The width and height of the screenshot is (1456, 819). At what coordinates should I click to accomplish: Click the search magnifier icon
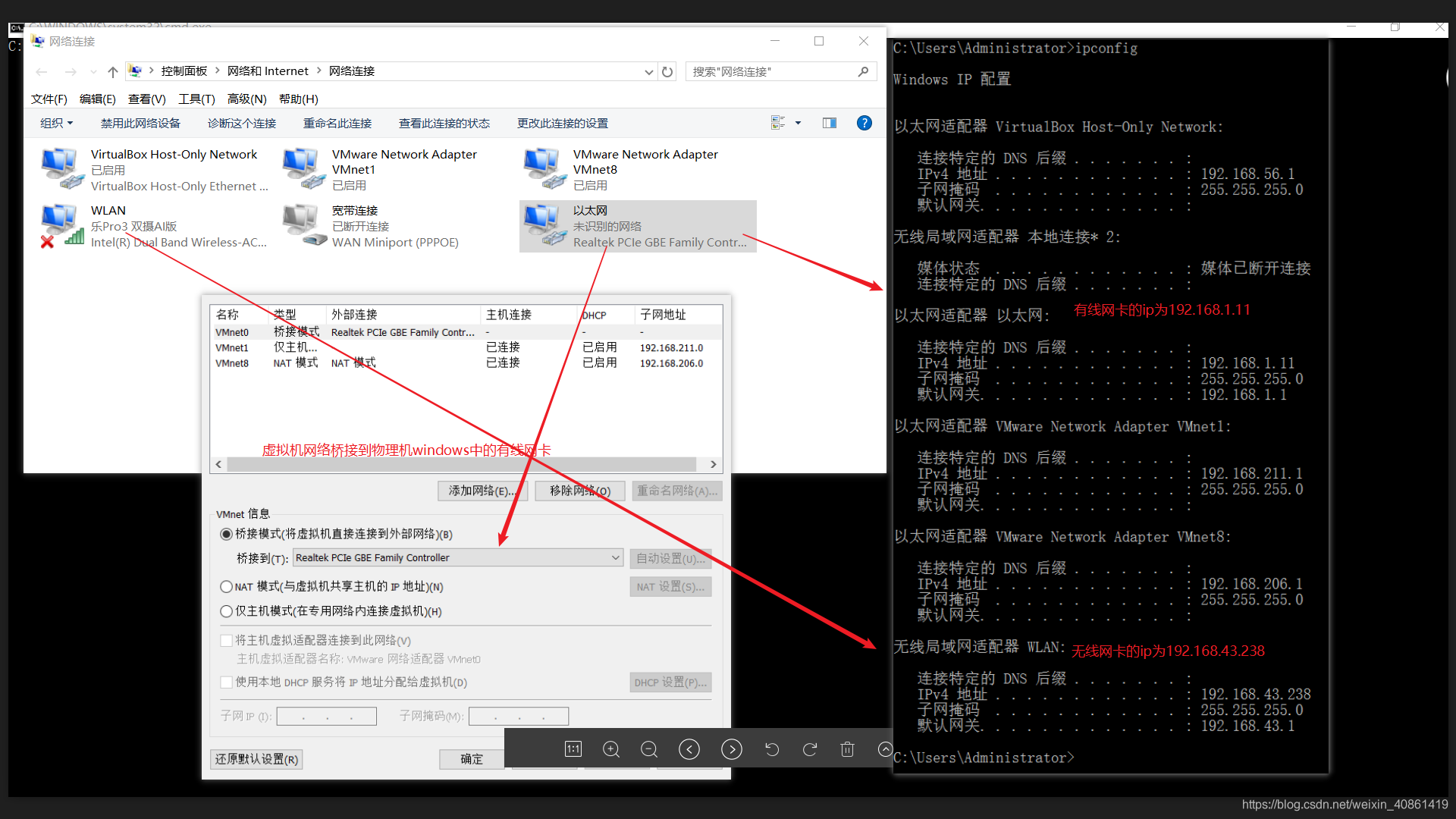point(863,71)
